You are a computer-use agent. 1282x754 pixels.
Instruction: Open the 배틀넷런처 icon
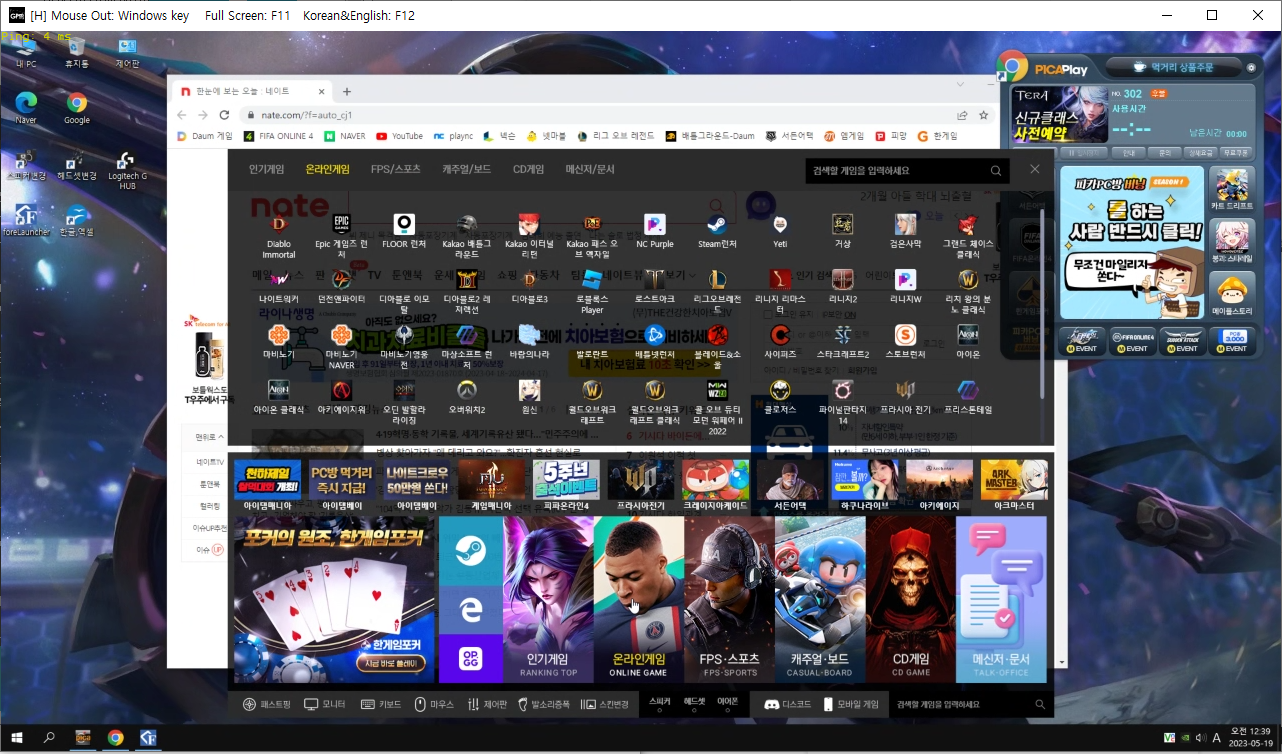click(655, 335)
